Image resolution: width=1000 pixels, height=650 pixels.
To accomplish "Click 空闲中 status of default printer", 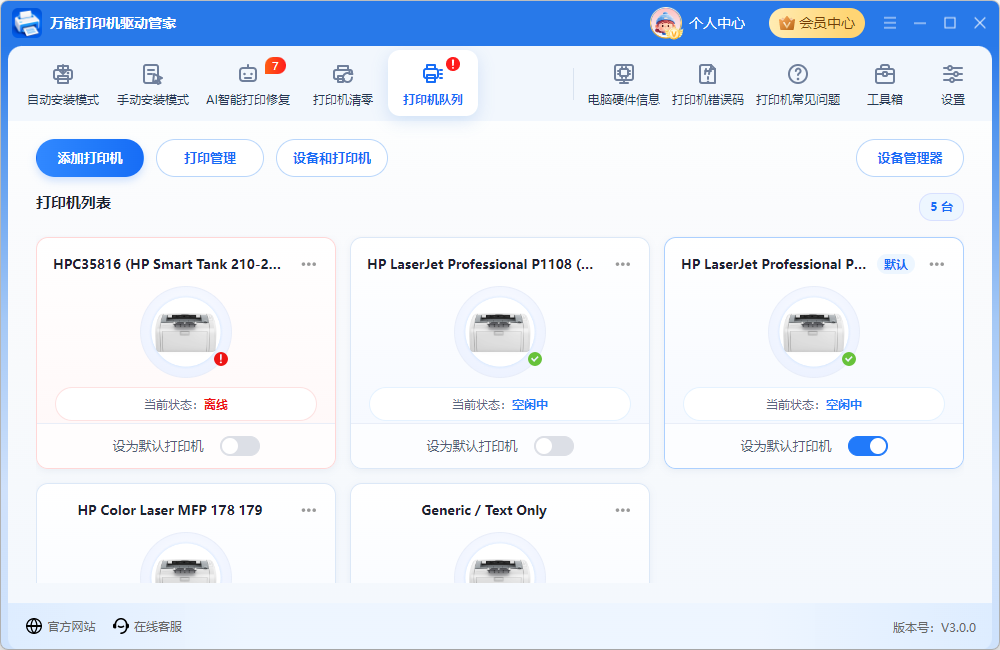I will pos(844,404).
